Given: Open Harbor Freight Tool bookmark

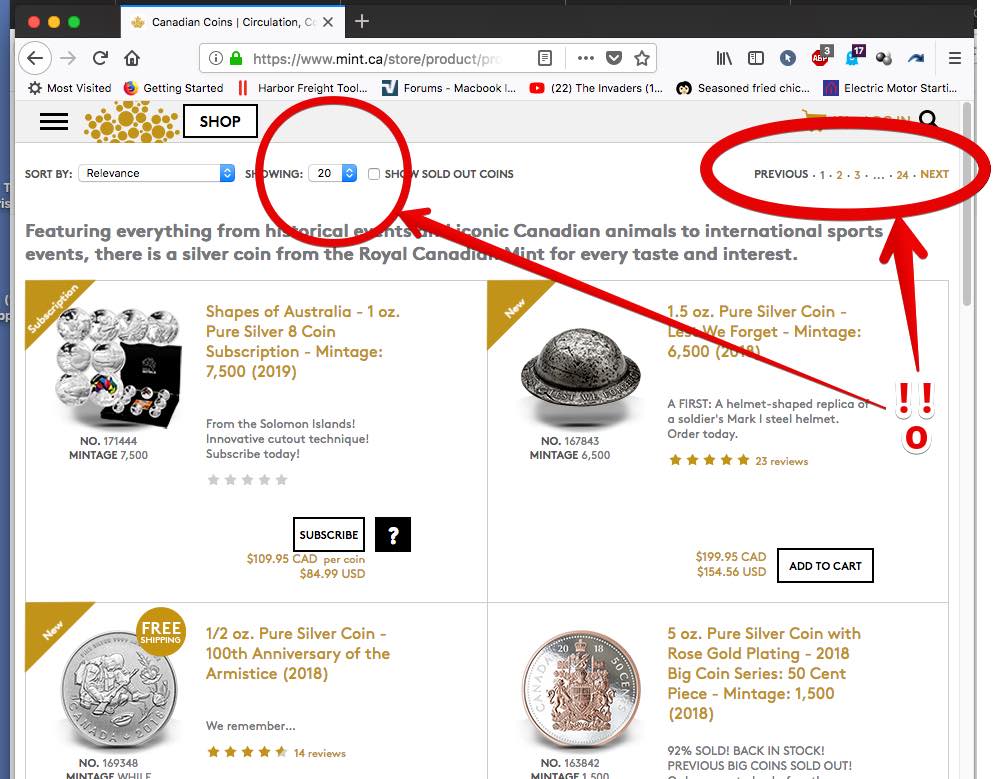Looking at the screenshot, I should pos(303,88).
